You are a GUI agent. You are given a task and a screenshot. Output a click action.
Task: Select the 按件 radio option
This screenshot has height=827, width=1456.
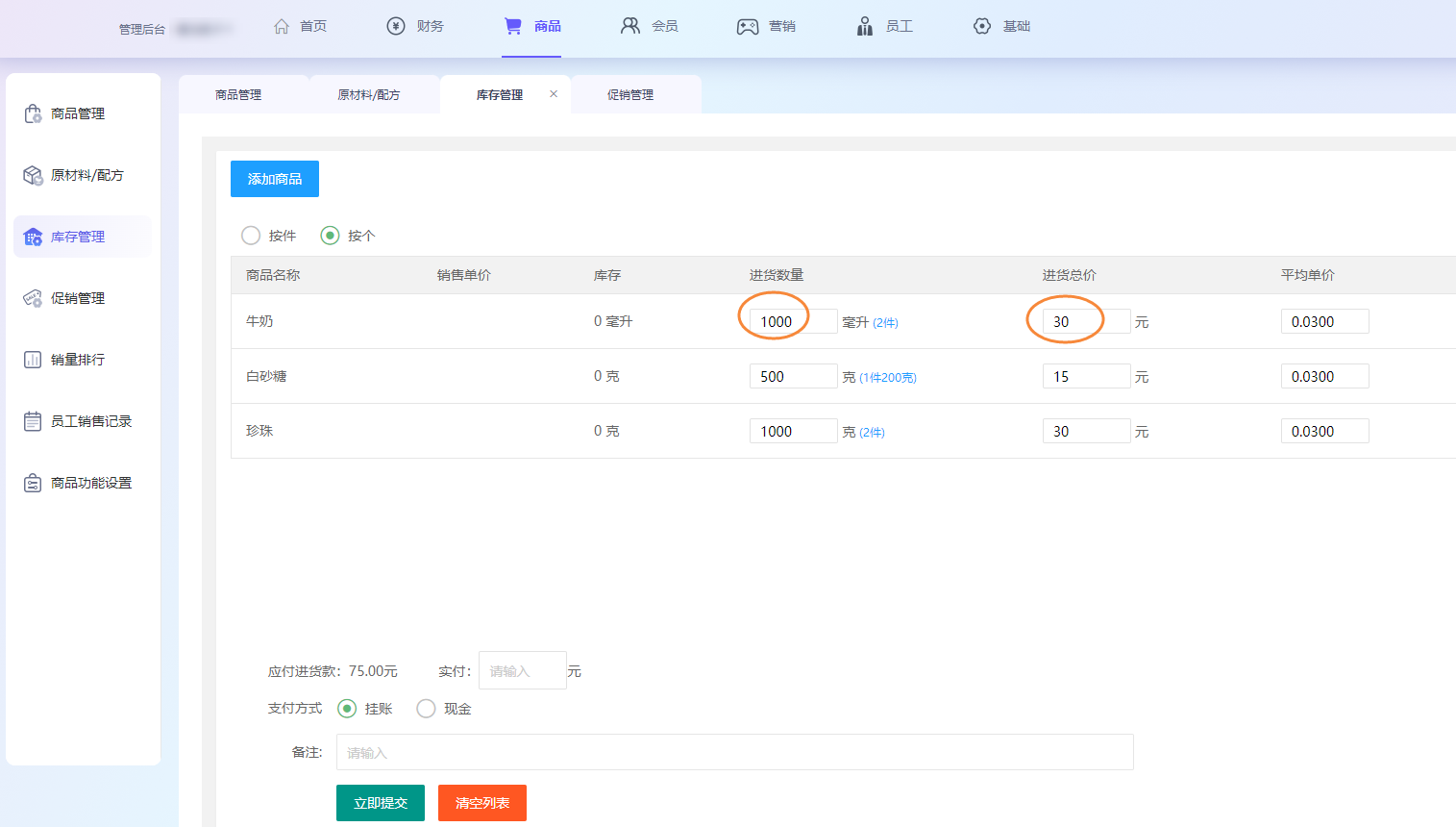pyautogui.click(x=251, y=236)
